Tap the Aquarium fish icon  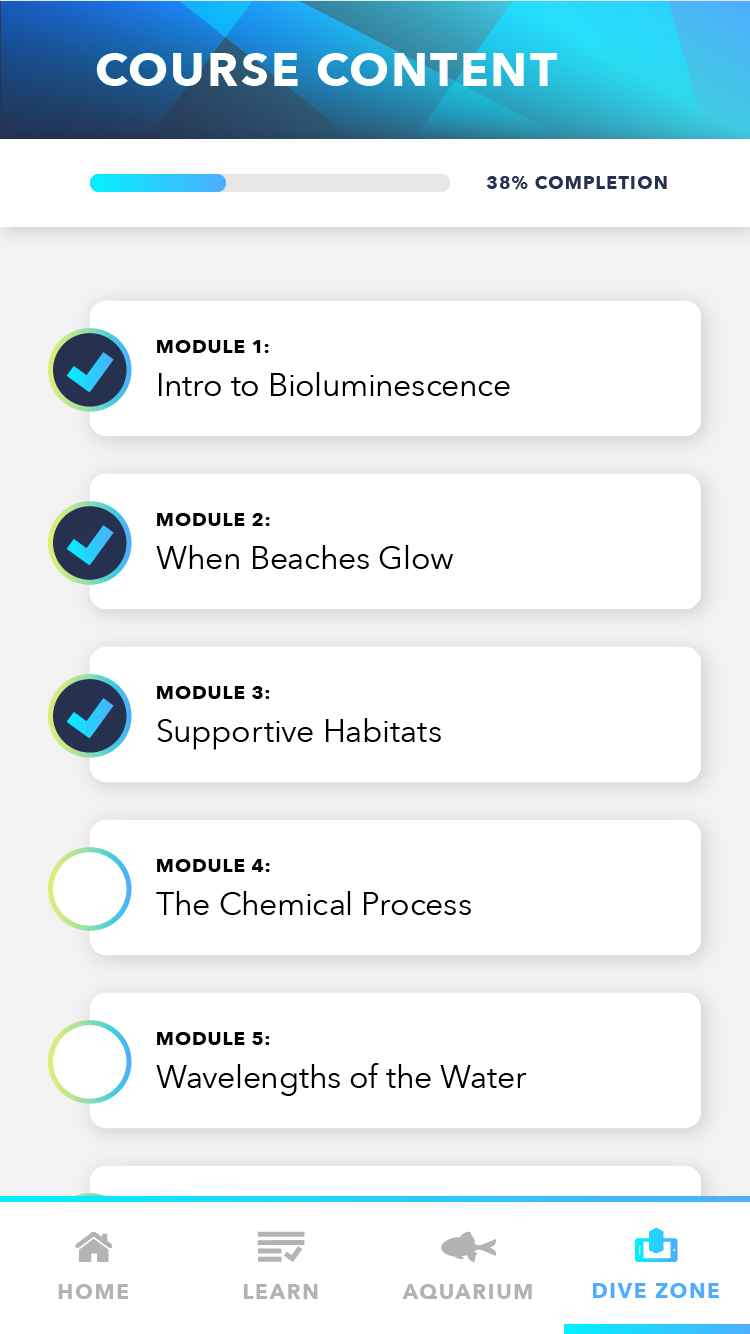coord(468,1247)
